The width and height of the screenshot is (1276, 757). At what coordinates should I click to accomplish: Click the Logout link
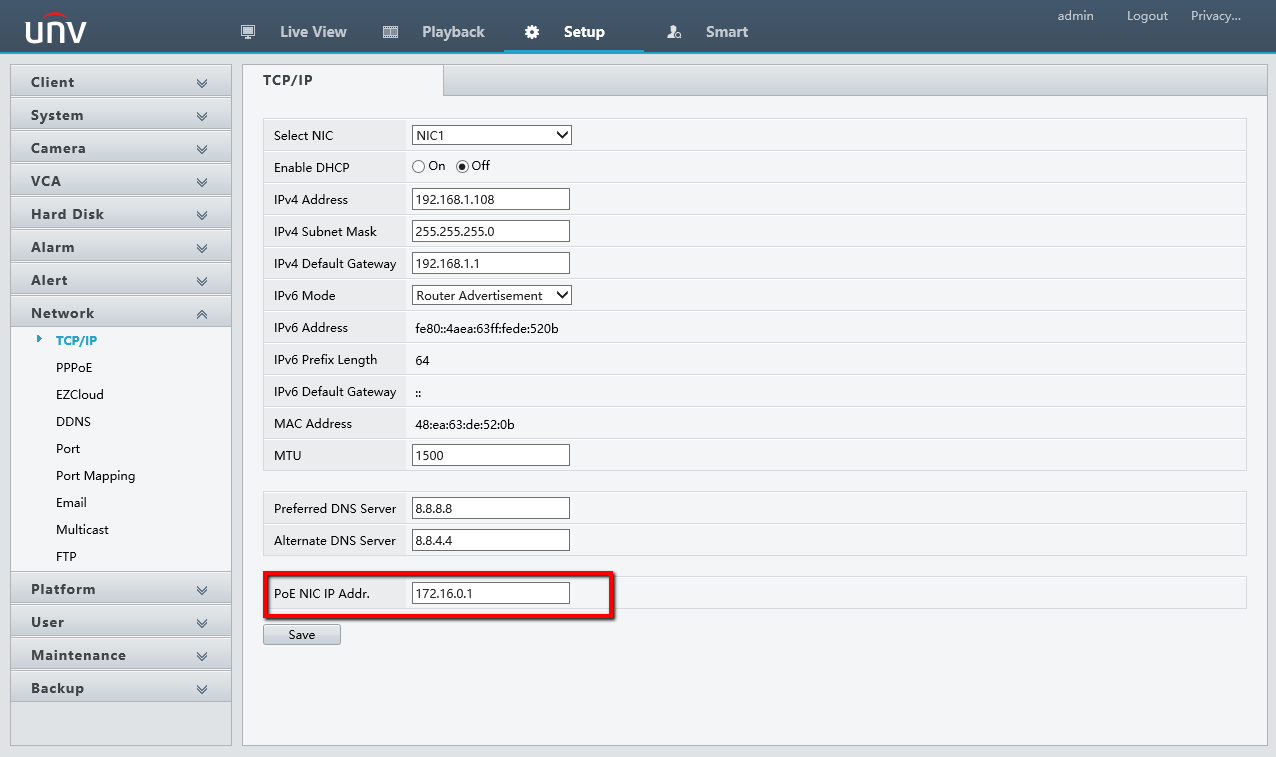[x=1147, y=16]
